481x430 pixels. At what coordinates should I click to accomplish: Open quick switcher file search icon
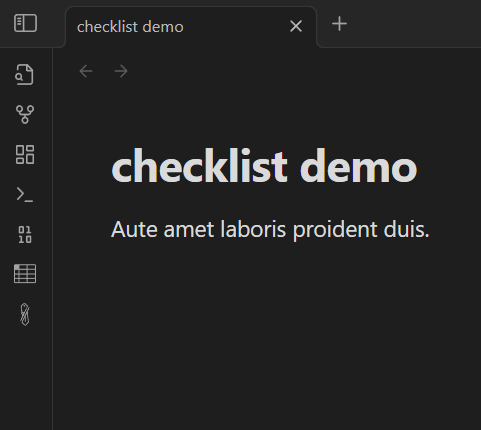(25, 74)
